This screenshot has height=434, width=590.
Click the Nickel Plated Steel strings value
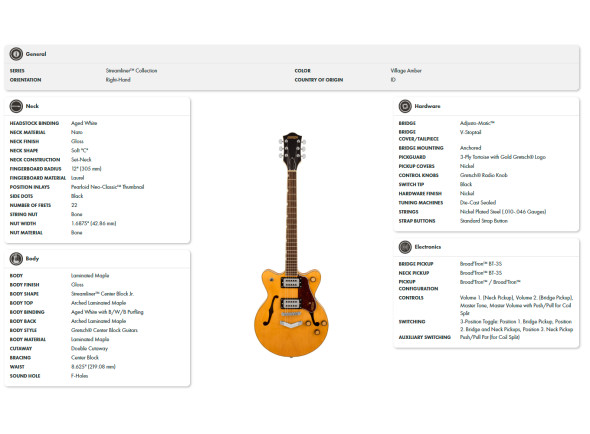click(503, 212)
